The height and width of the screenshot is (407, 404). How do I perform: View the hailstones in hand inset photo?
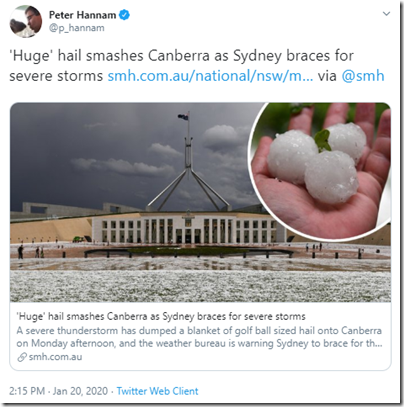coord(322,170)
